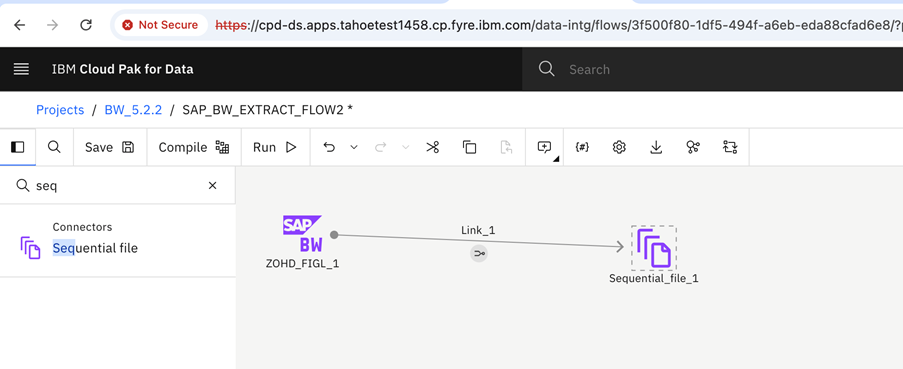This screenshot has width=903, height=369.
Task: Expand the redo history dropdown
Action: point(405,147)
